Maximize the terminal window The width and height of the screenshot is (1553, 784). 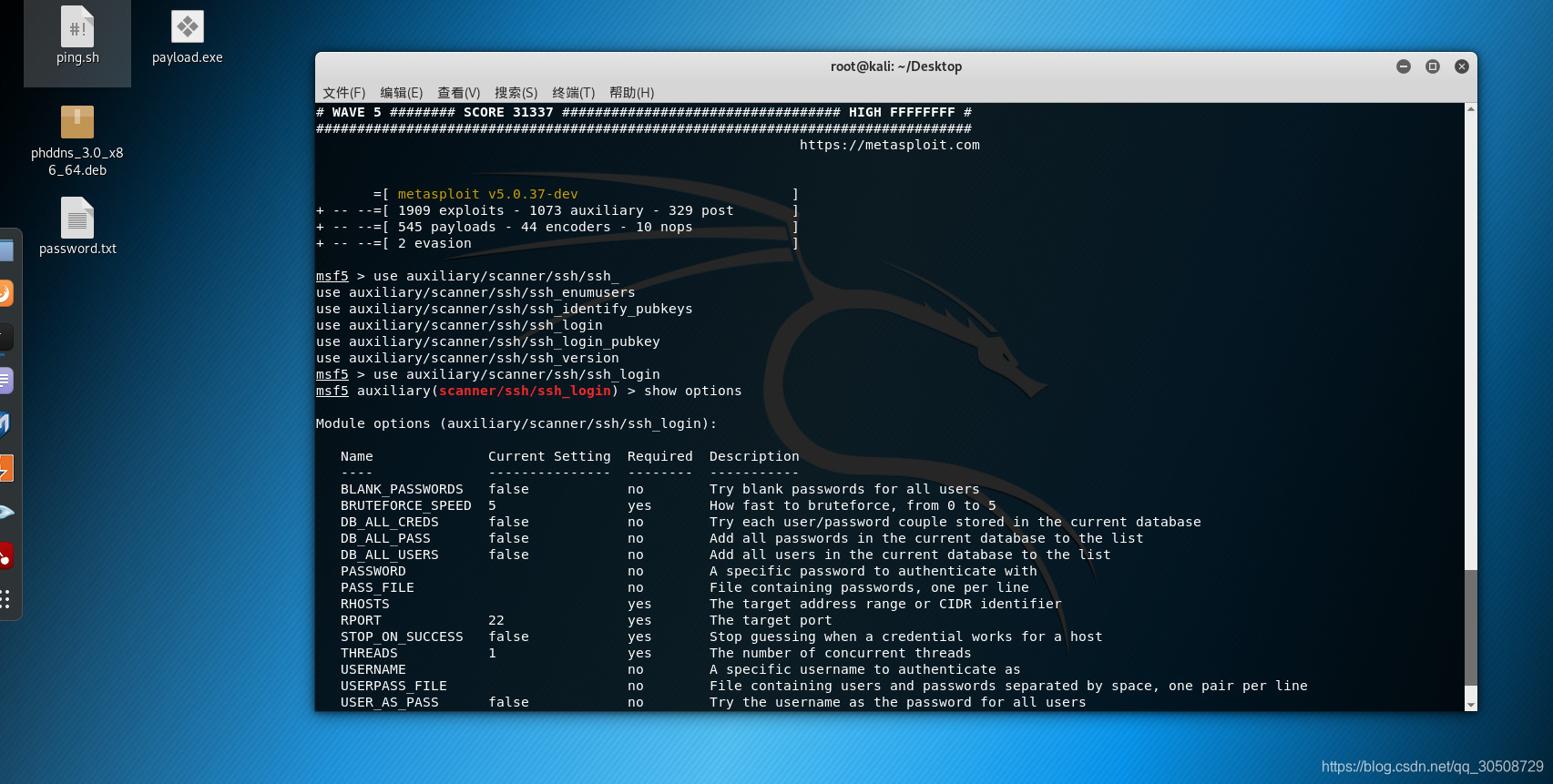1433,66
